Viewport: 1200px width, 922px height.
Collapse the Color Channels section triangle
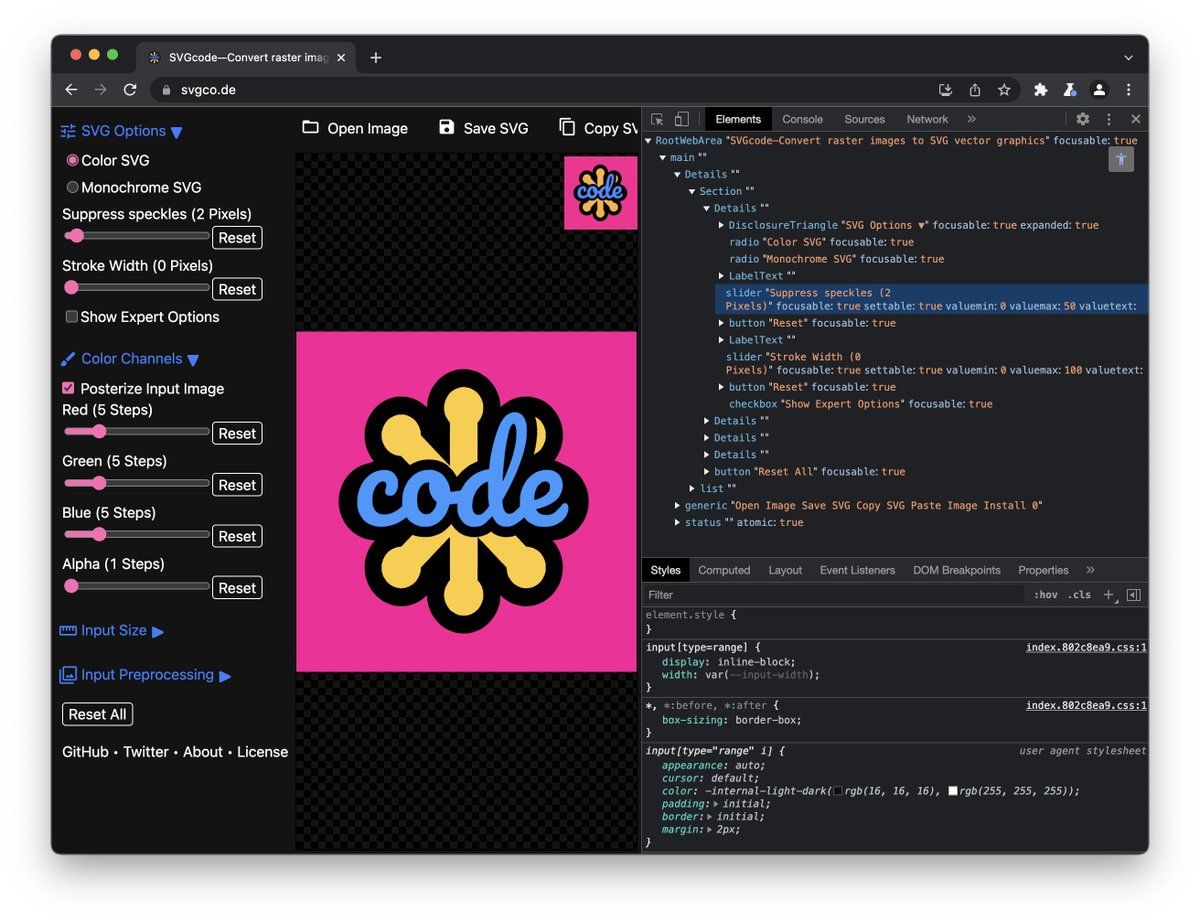click(x=193, y=360)
